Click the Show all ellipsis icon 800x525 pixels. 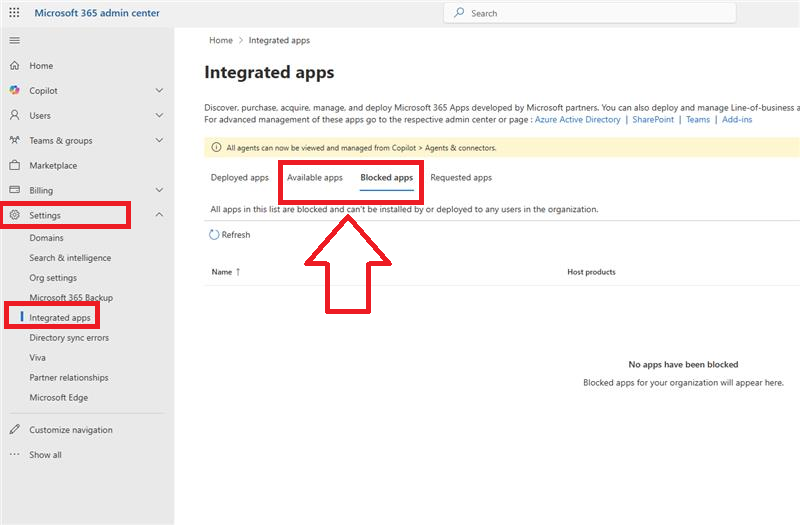click(15, 454)
